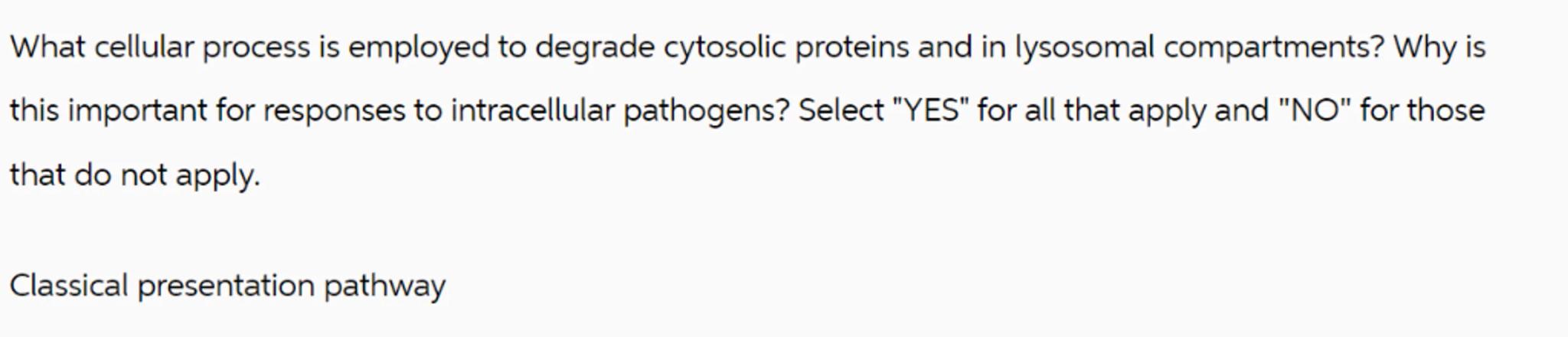This screenshot has height=337, width=1568.
Task: Click the word "What" starting the question
Action: point(47,47)
